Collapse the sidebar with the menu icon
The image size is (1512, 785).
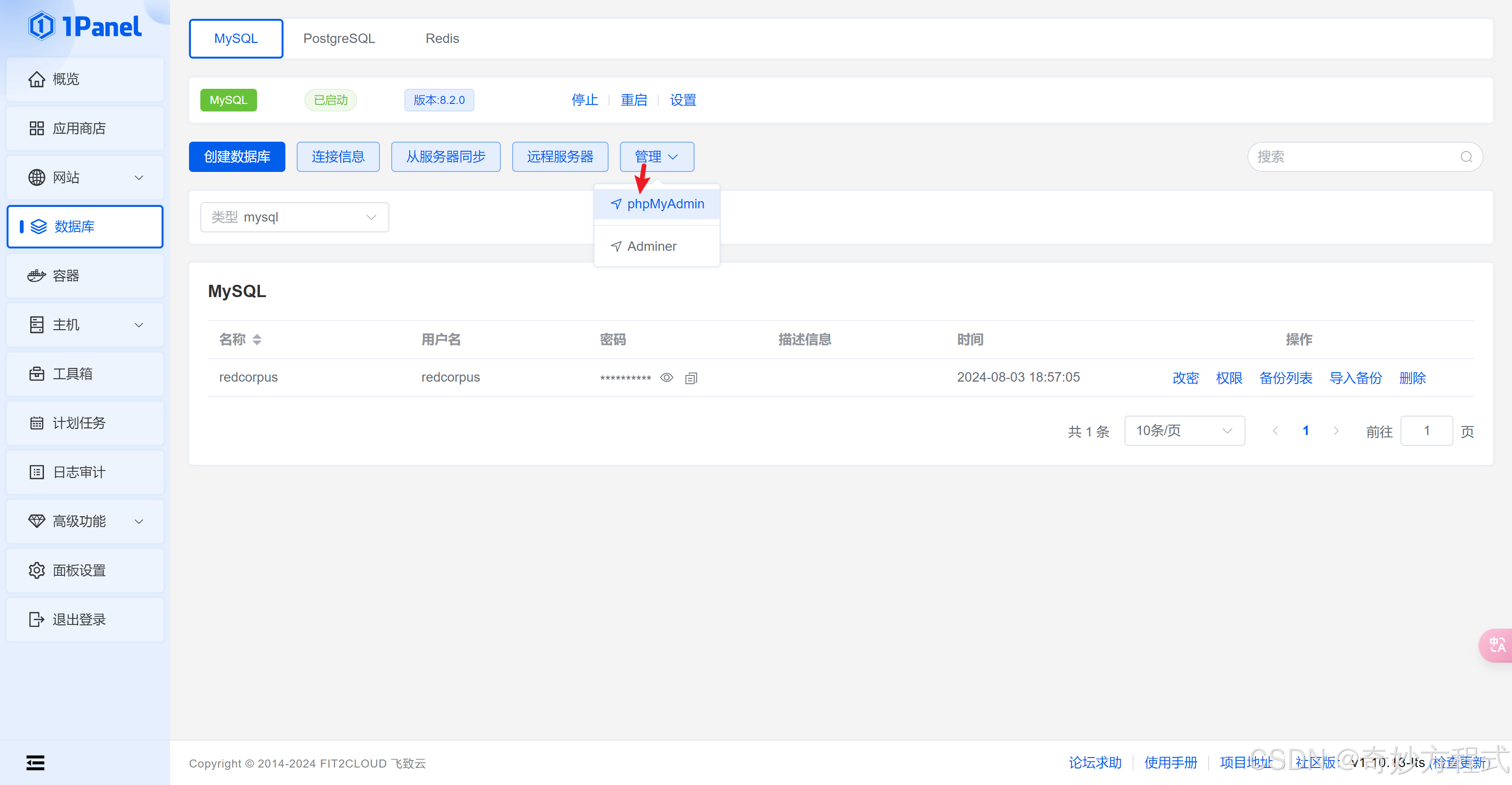(x=35, y=763)
